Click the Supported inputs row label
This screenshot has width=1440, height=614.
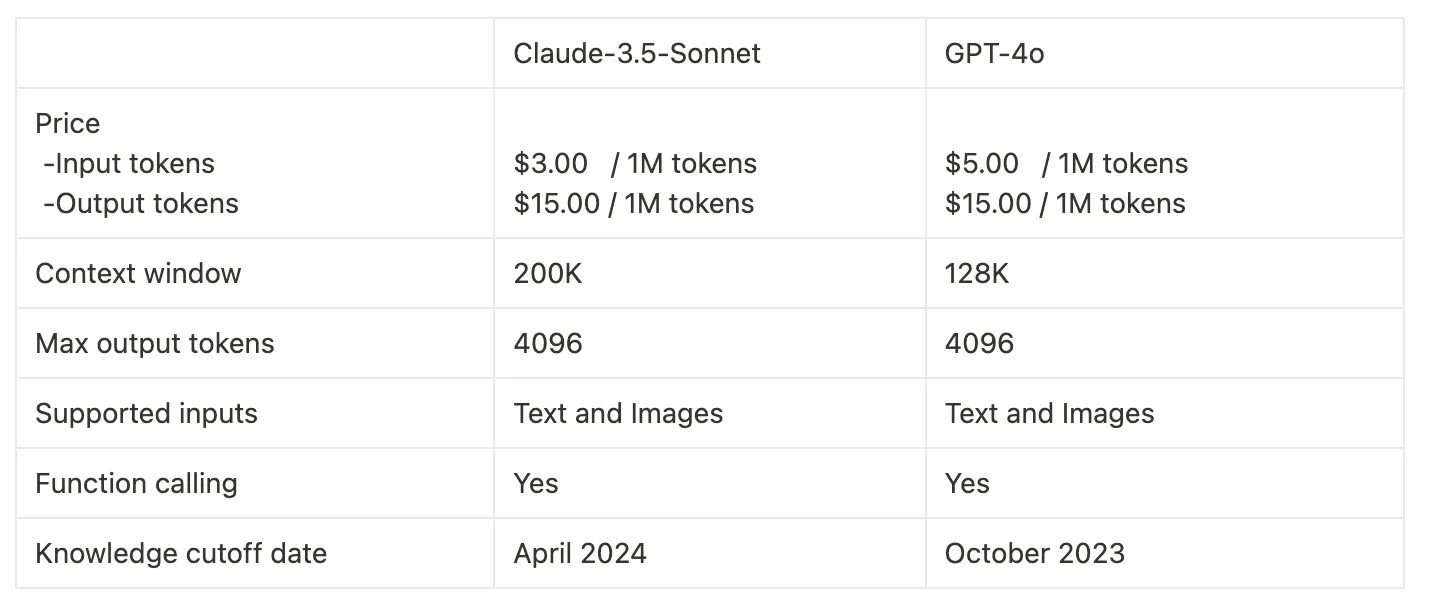point(146,414)
